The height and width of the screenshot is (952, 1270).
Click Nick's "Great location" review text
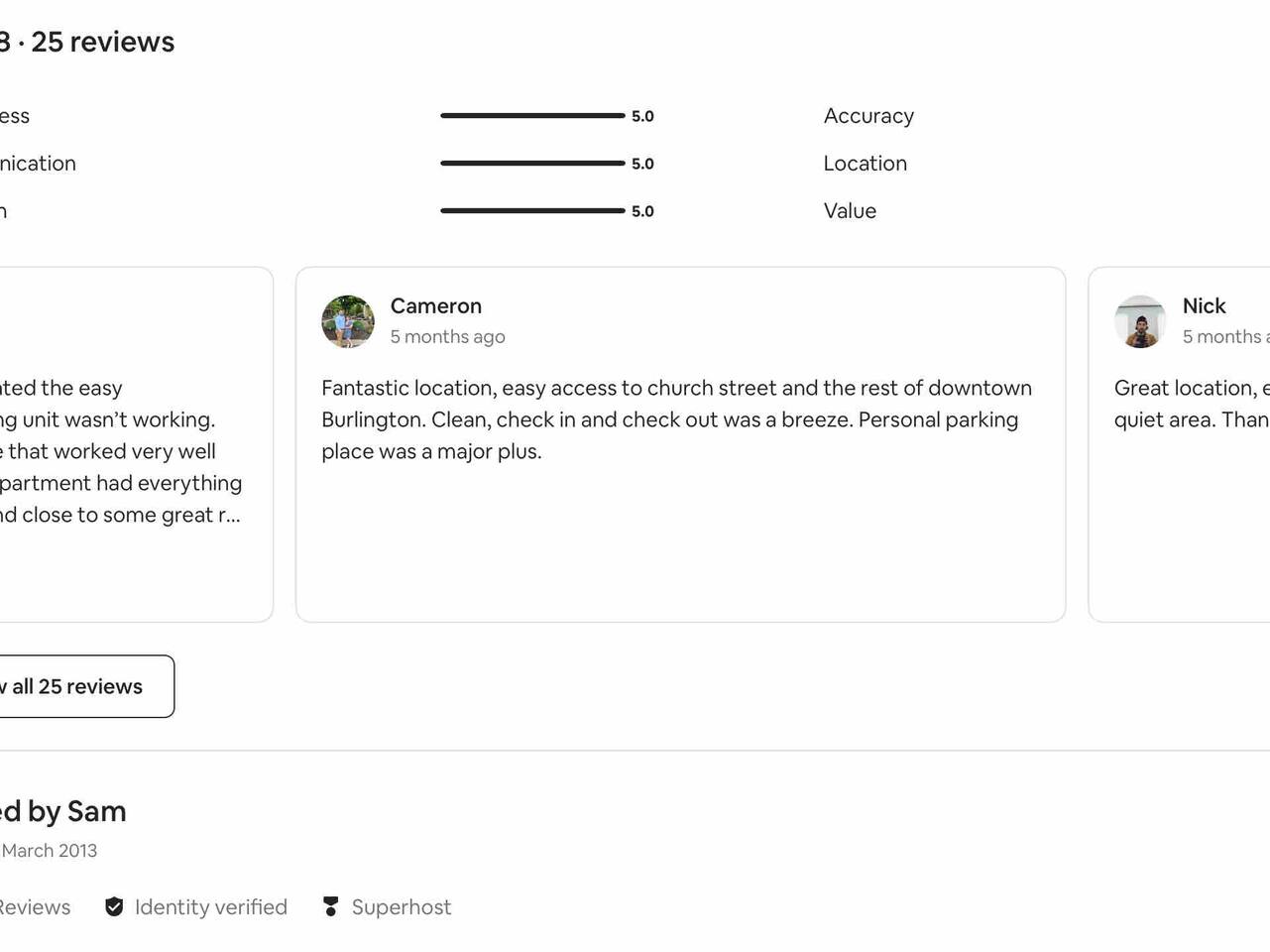[x=1191, y=404]
